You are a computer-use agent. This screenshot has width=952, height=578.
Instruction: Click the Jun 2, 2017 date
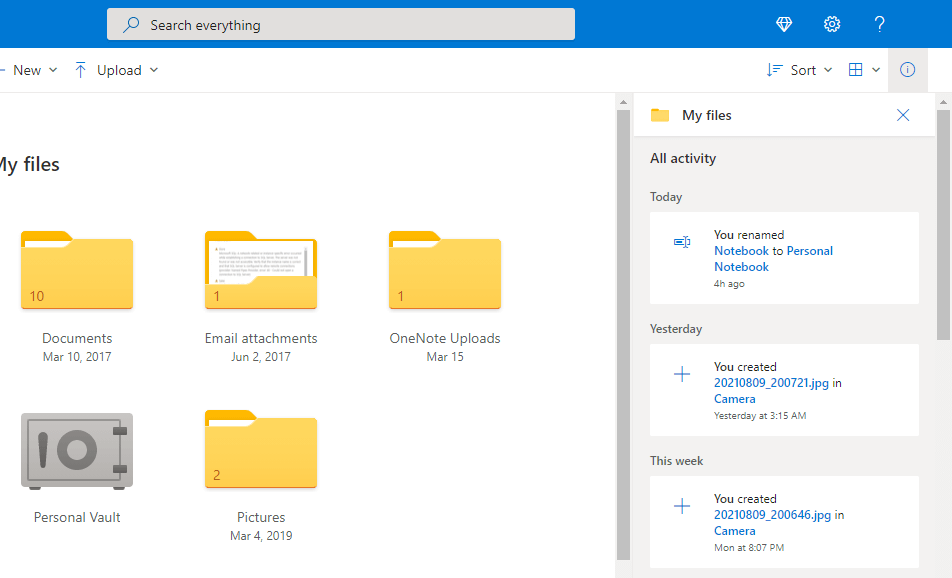(261, 357)
